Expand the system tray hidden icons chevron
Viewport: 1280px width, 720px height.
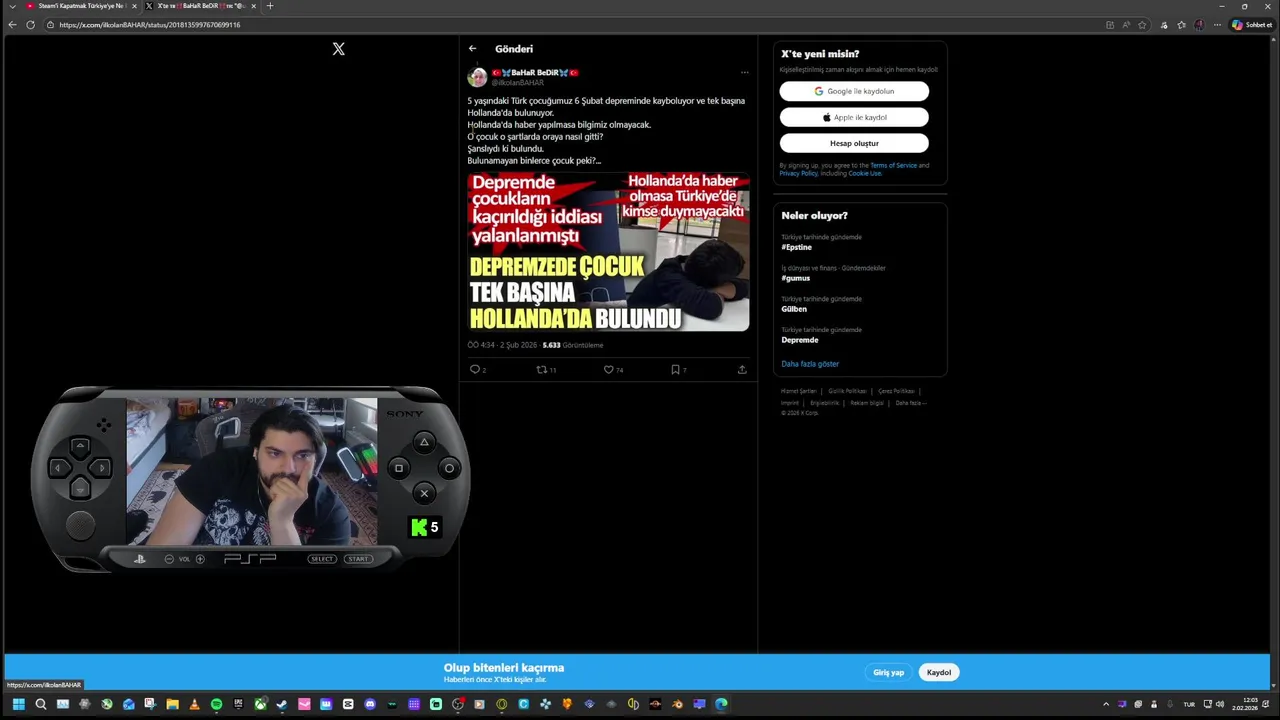click(1106, 704)
